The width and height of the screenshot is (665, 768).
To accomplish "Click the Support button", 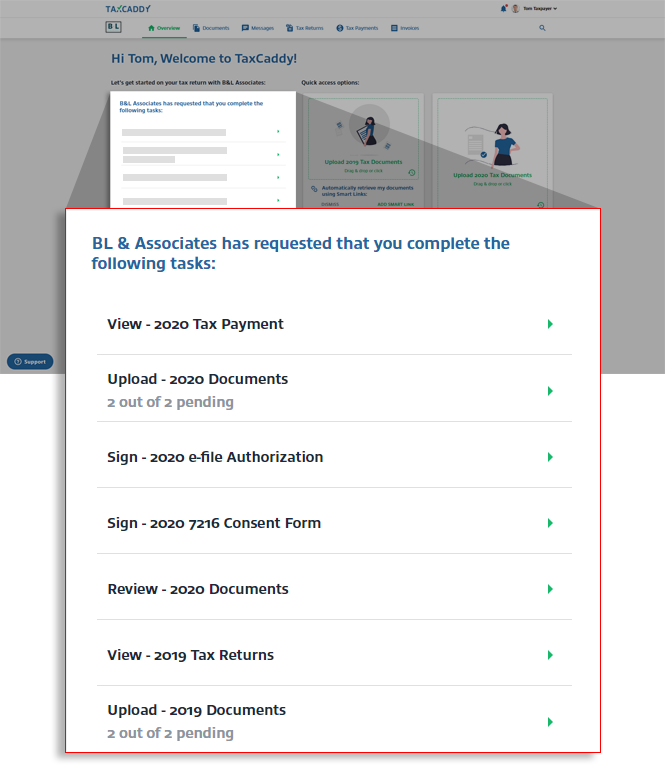I will (x=30, y=361).
